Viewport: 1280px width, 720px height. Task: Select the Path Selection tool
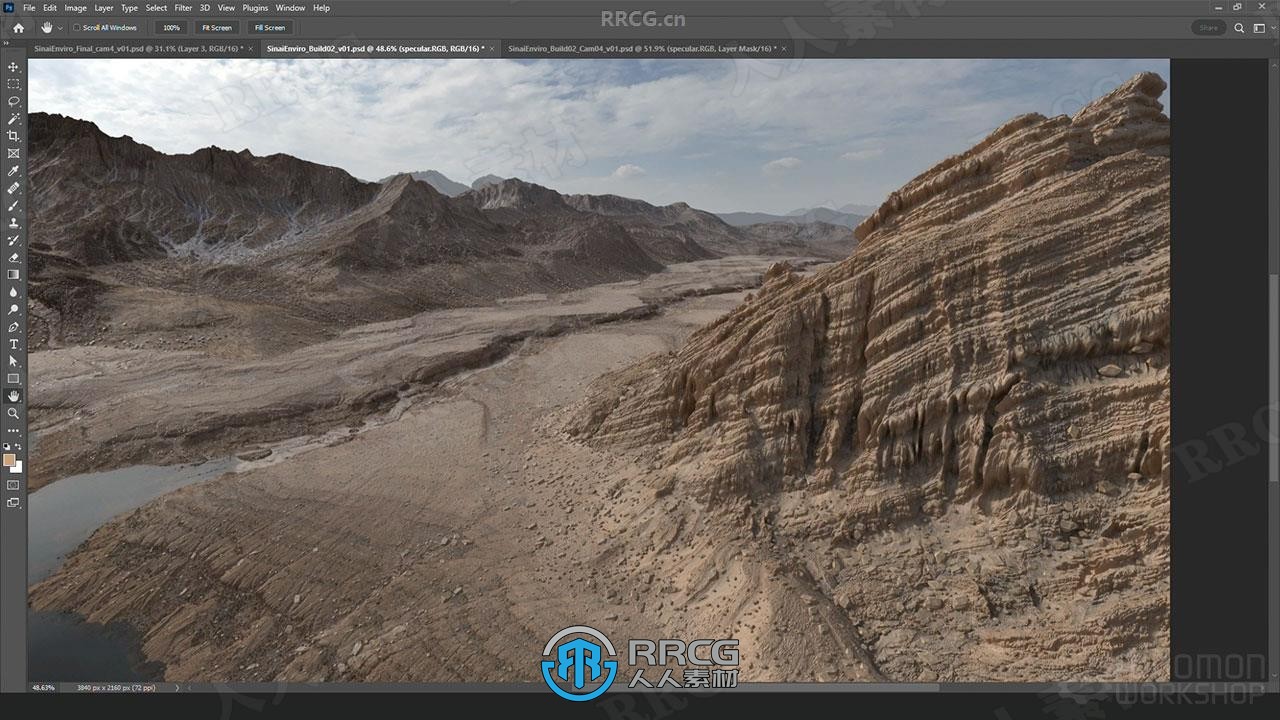click(x=13, y=361)
